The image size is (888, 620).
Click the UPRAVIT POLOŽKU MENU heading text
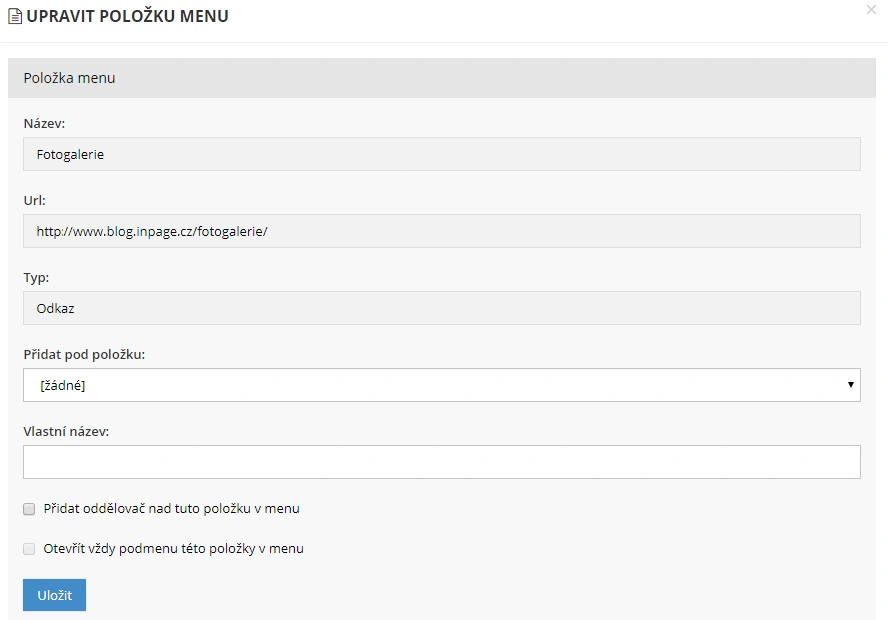127,16
